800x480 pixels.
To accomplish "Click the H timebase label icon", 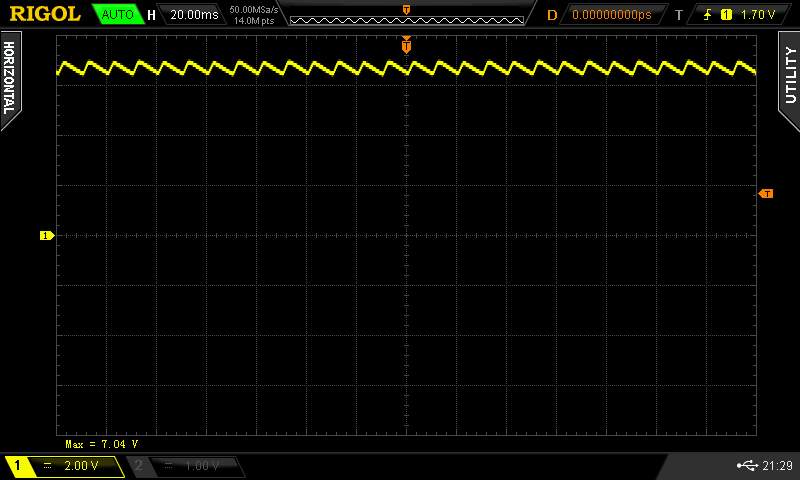I will click(151, 15).
